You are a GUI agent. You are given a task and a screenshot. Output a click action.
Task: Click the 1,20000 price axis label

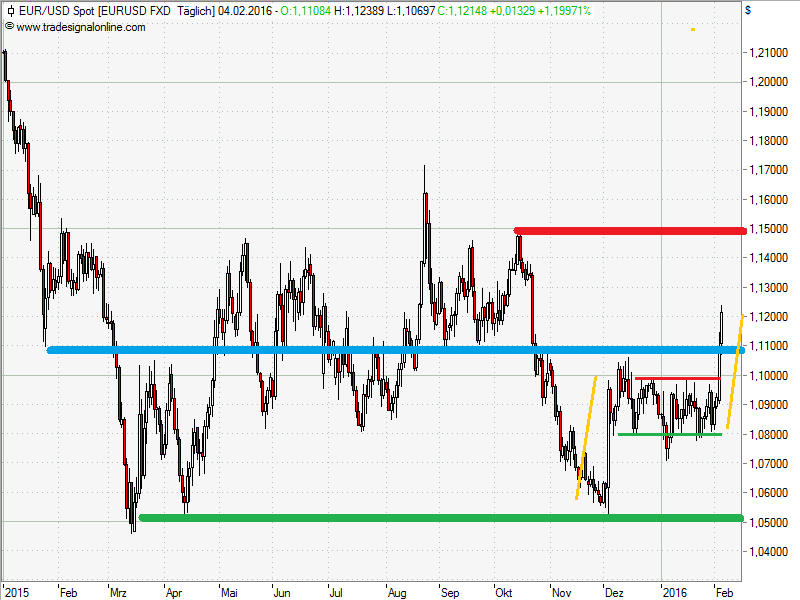[x=768, y=82]
